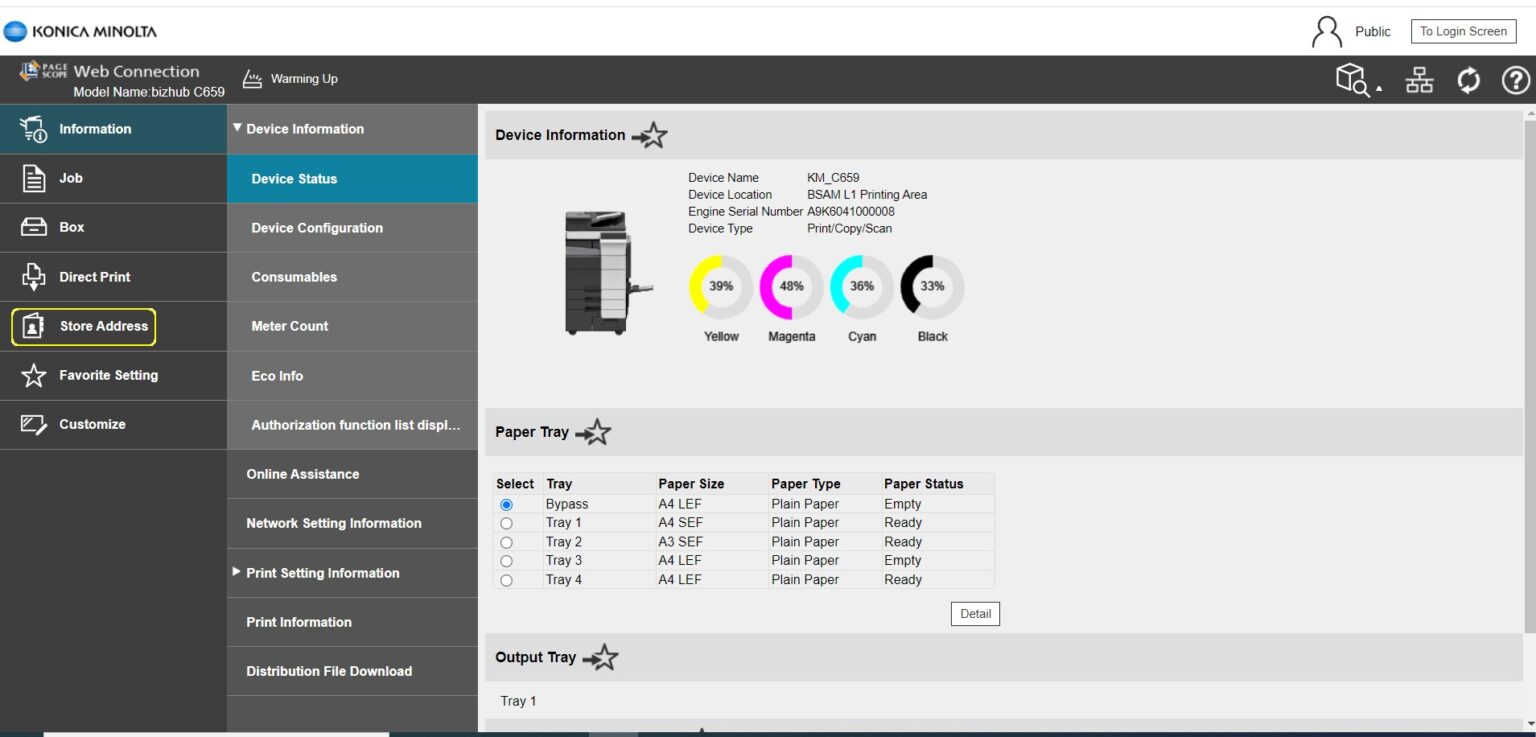
Task: Click the To Login Screen button
Action: 1463,31
